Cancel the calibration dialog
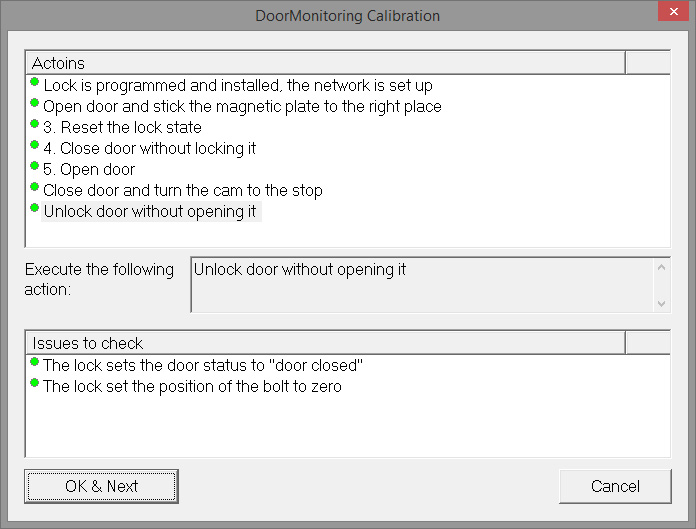Screen dimensions: 696x529 point(615,487)
